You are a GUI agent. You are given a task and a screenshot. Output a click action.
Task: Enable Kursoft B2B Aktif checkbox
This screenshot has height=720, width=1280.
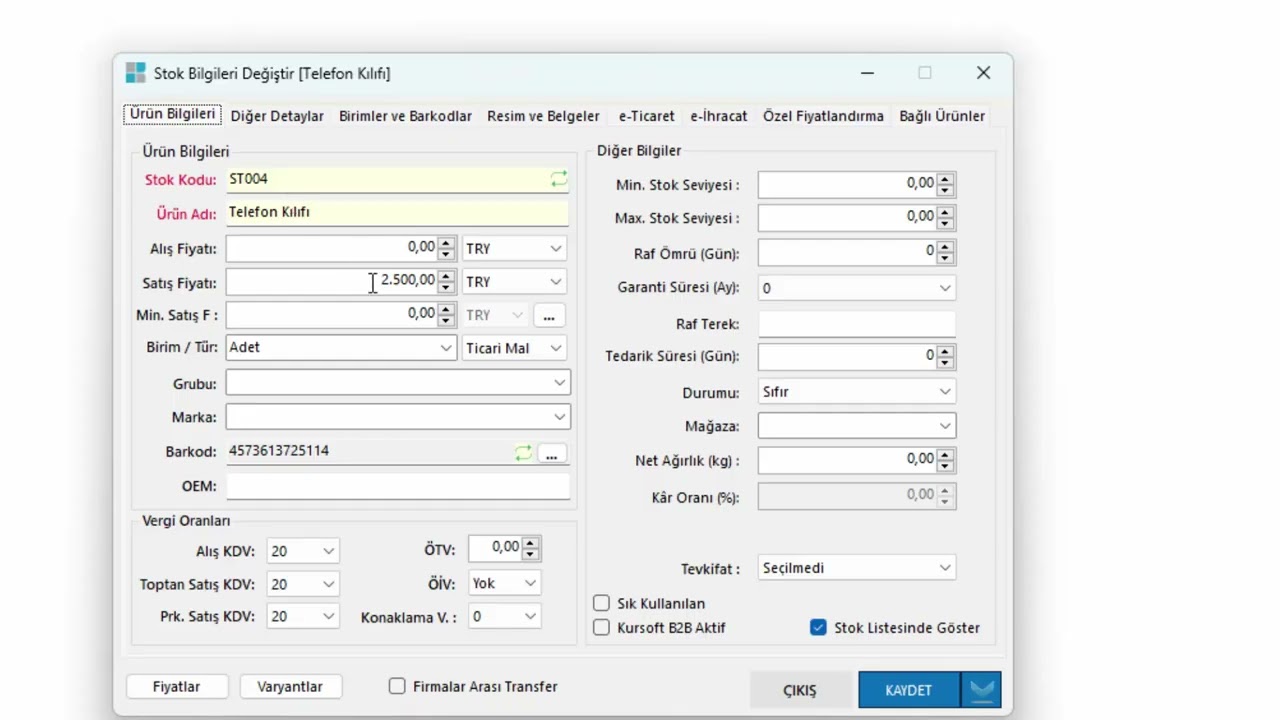(601, 628)
